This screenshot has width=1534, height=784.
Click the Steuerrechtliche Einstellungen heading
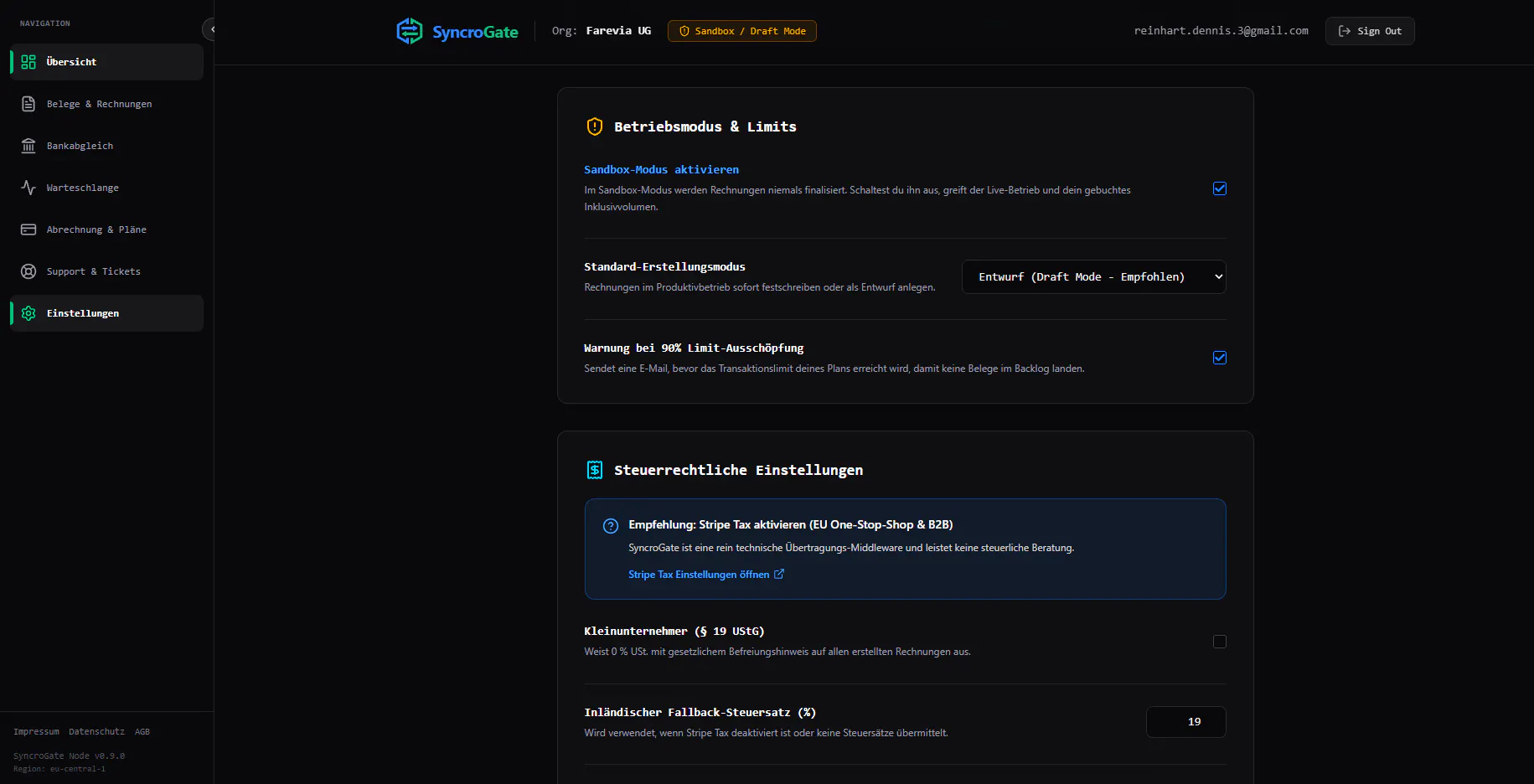(739, 470)
